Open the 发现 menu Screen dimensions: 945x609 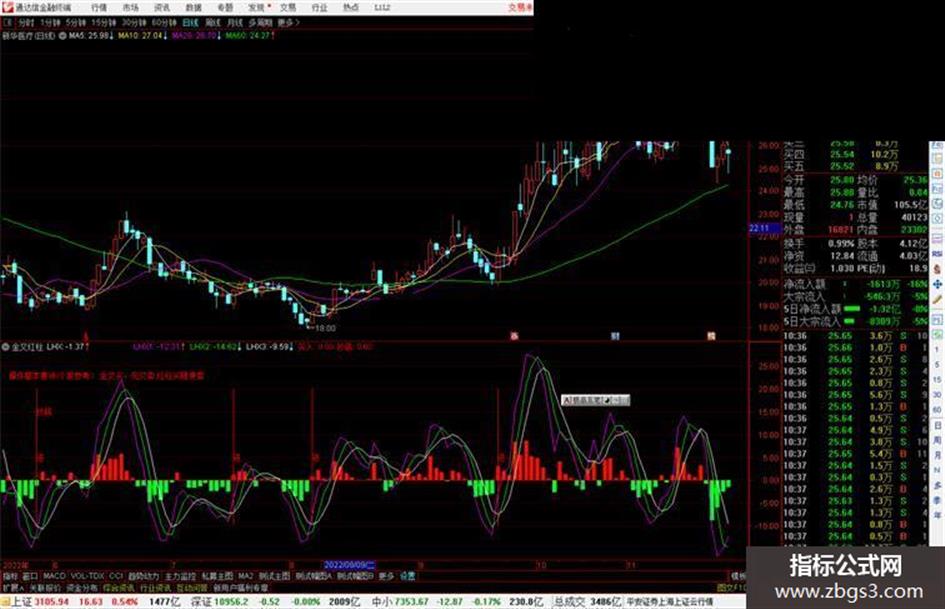coord(257,8)
